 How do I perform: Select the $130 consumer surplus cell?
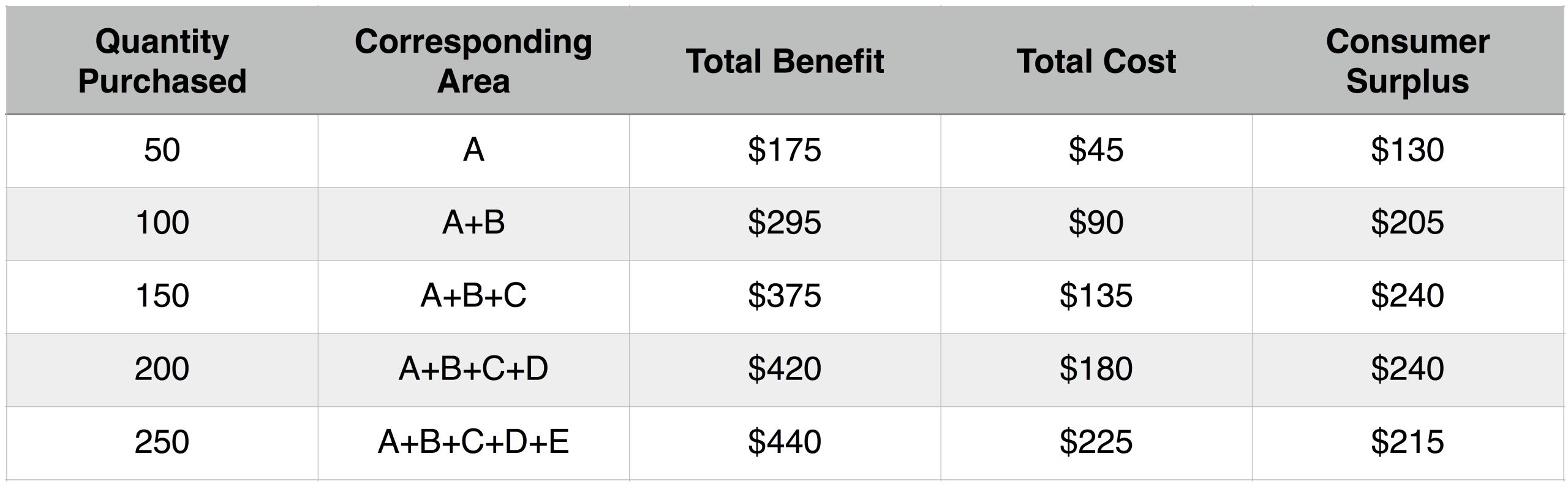[1408, 151]
